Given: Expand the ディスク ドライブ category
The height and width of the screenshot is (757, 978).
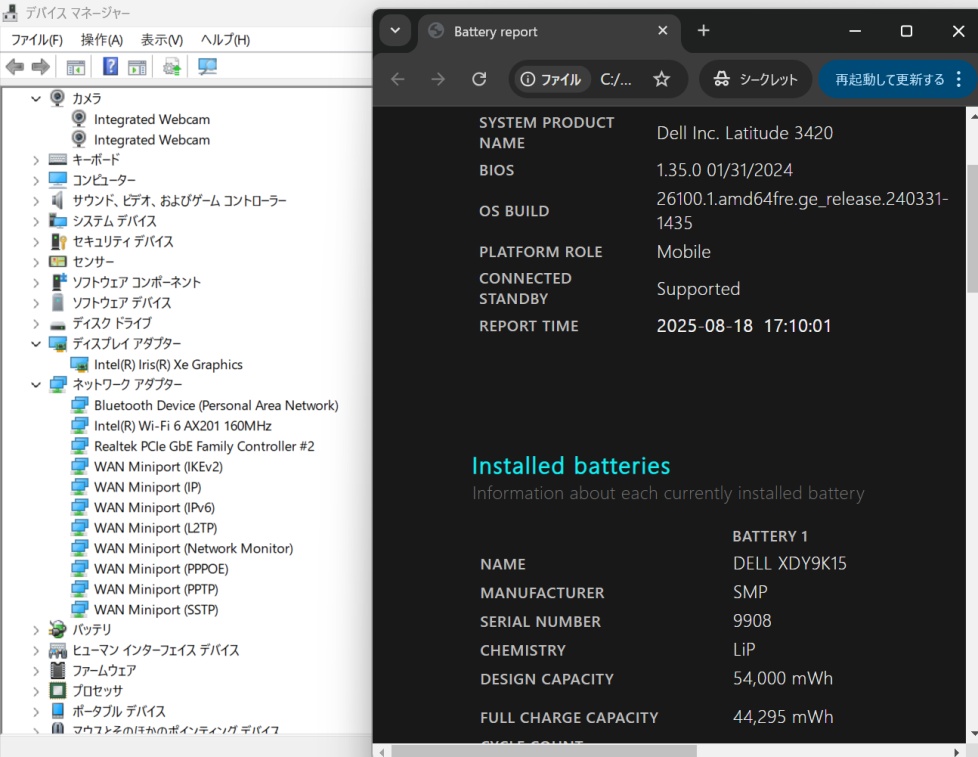Looking at the screenshot, I should click(36, 323).
